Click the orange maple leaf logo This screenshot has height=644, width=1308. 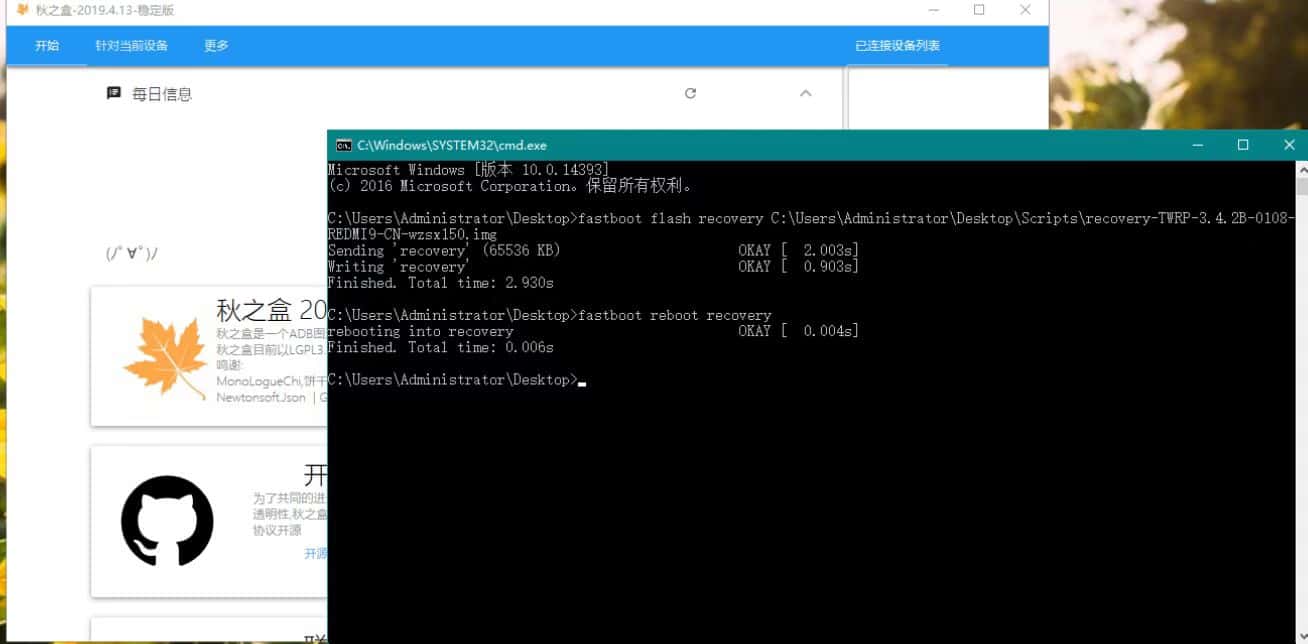pyautogui.click(x=165, y=357)
